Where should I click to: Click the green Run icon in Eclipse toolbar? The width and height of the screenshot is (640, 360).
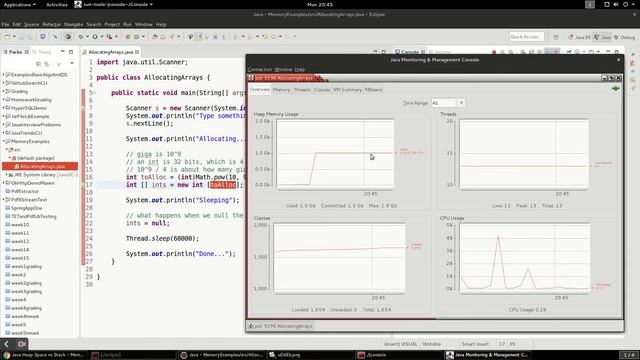95,37
